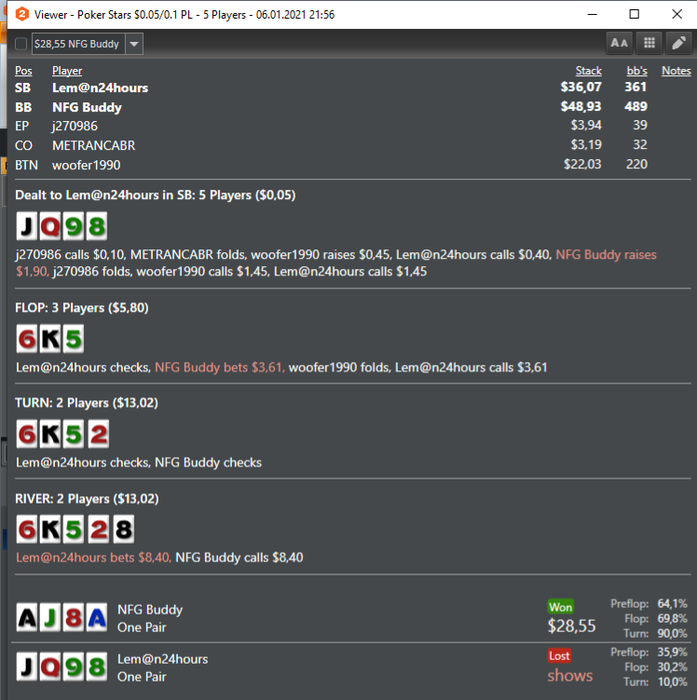Open the Notes column header
The height and width of the screenshot is (700, 697).
[676, 71]
